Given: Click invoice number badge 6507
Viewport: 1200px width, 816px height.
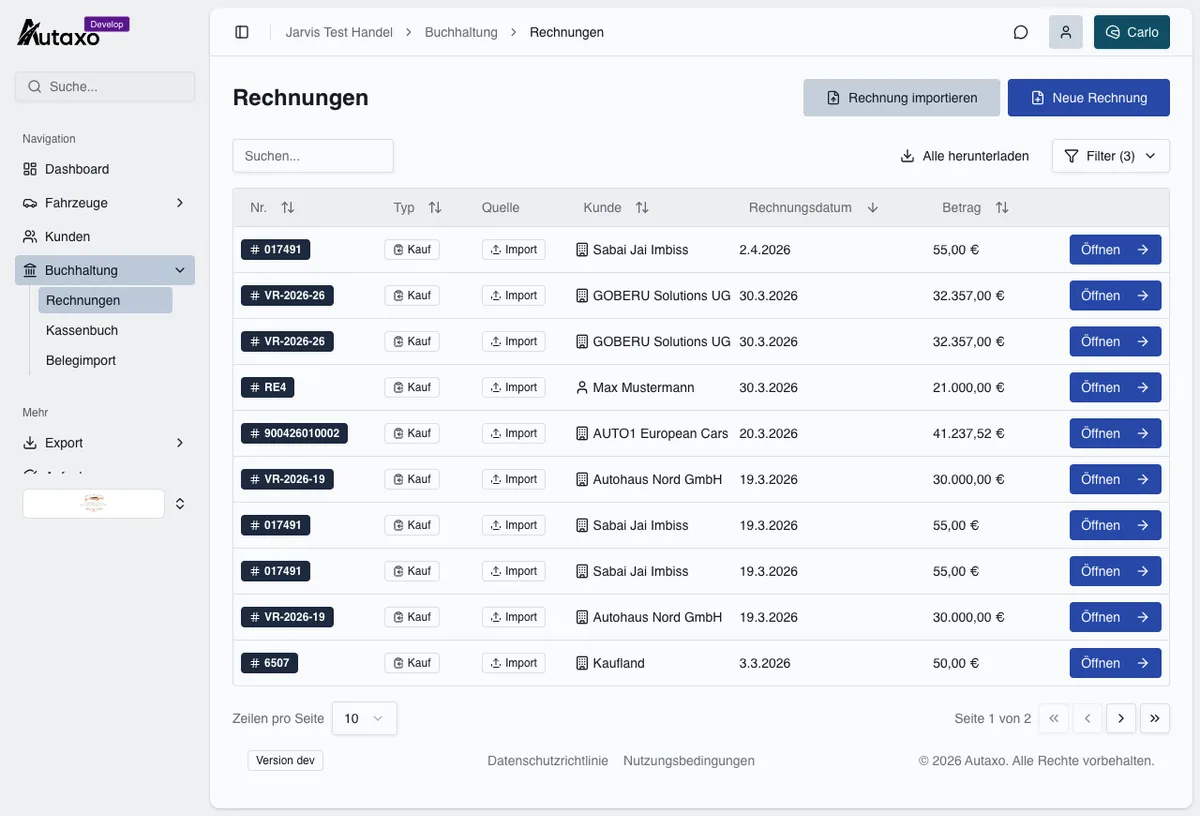Looking at the screenshot, I should (x=269, y=663).
